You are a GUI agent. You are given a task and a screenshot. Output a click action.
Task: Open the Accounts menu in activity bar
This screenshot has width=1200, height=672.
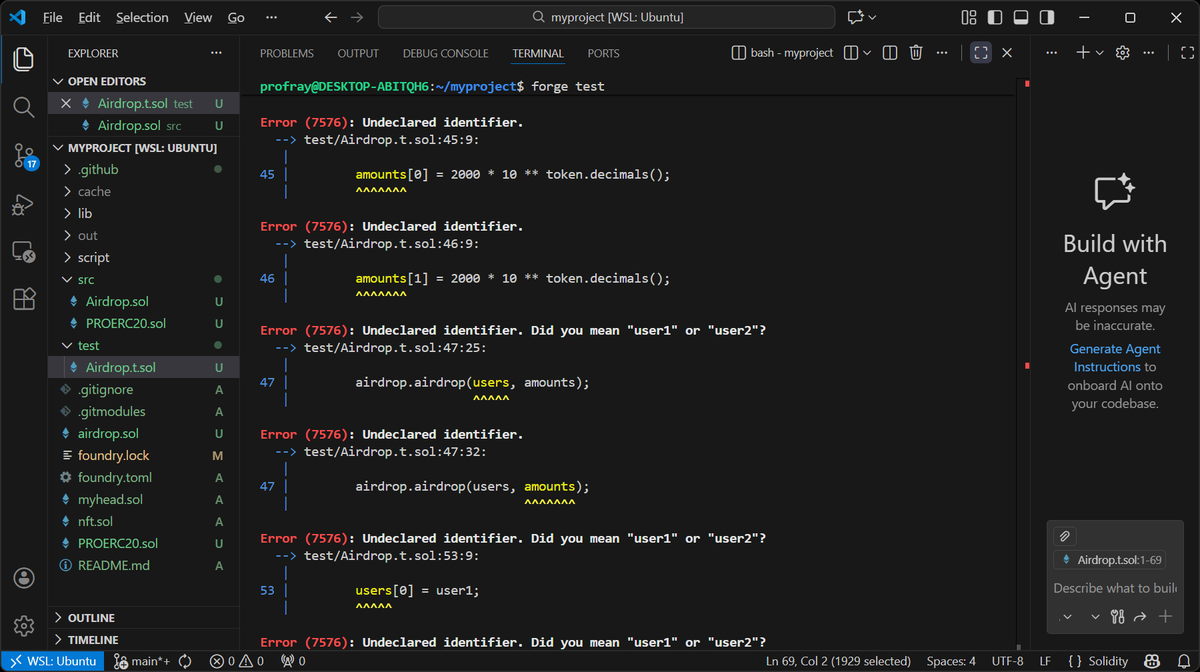click(24, 578)
